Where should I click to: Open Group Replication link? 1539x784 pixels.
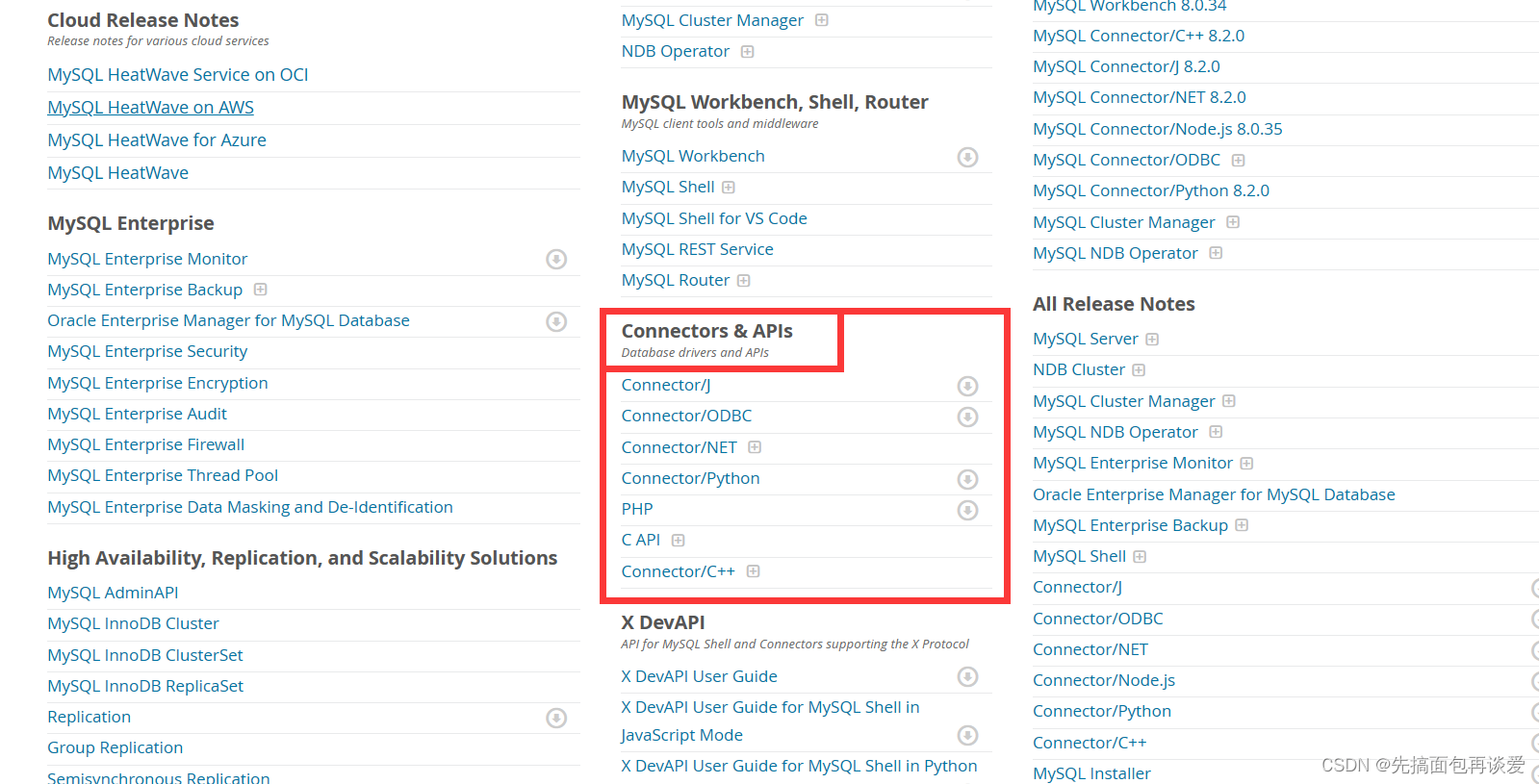click(115, 747)
